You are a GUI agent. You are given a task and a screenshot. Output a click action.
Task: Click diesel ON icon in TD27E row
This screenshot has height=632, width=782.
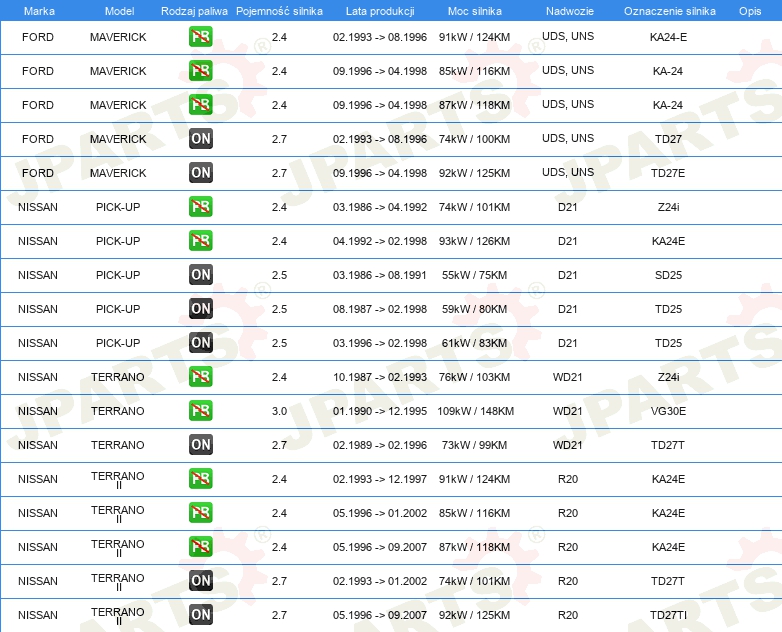click(200, 173)
